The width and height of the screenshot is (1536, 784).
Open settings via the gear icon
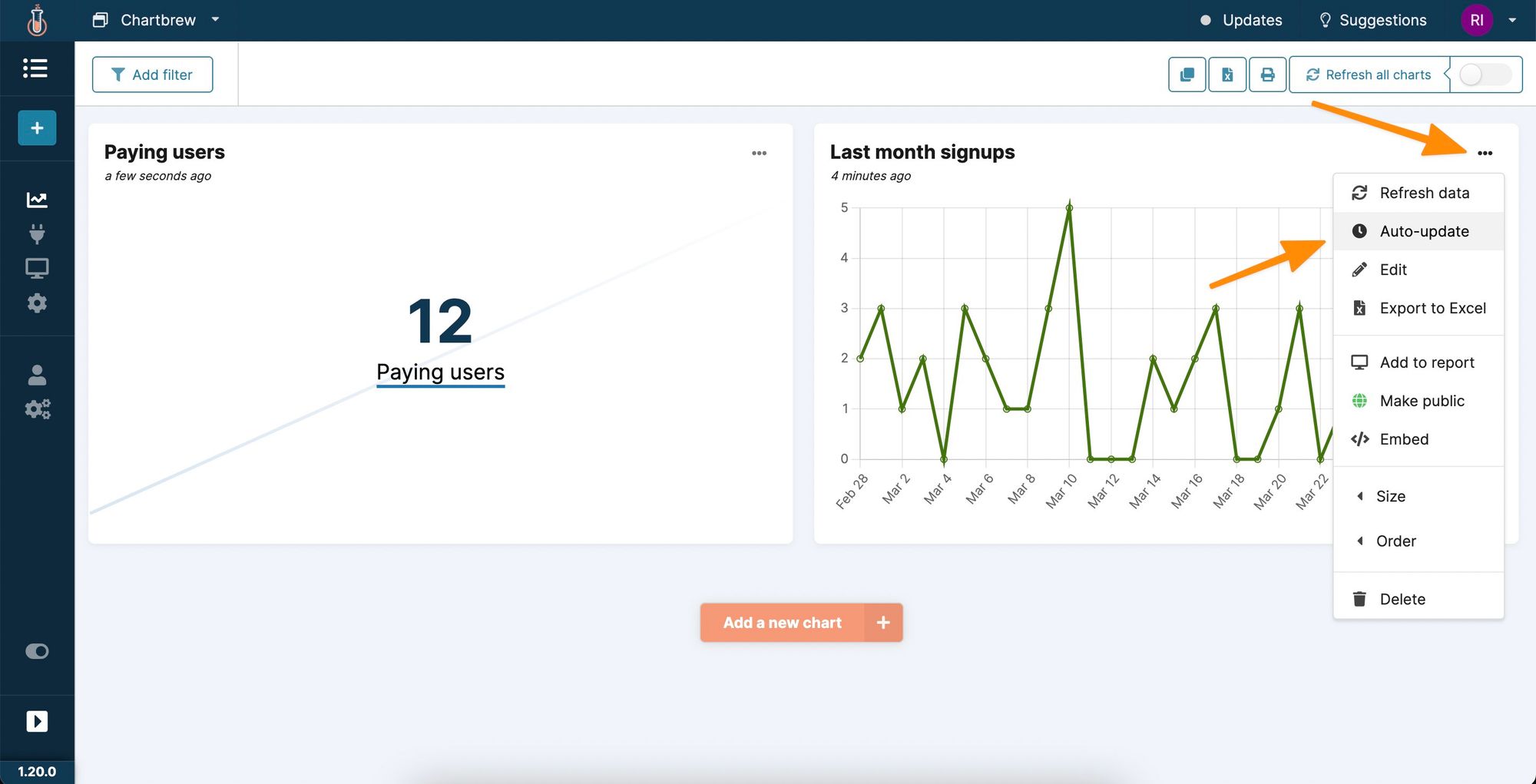36,303
